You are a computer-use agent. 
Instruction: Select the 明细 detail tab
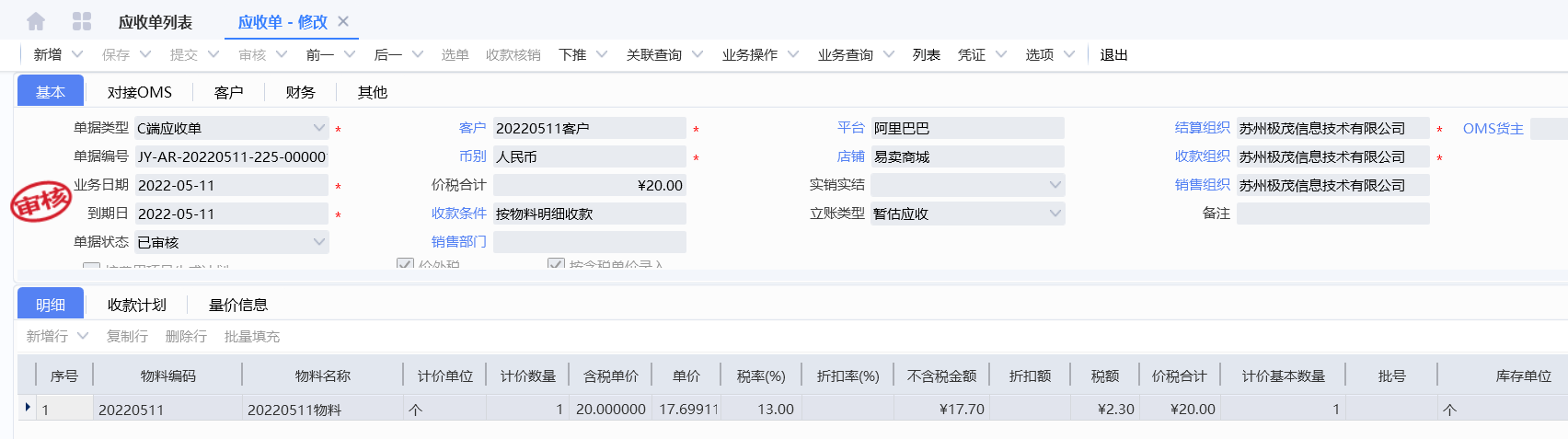(x=51, y=305)
